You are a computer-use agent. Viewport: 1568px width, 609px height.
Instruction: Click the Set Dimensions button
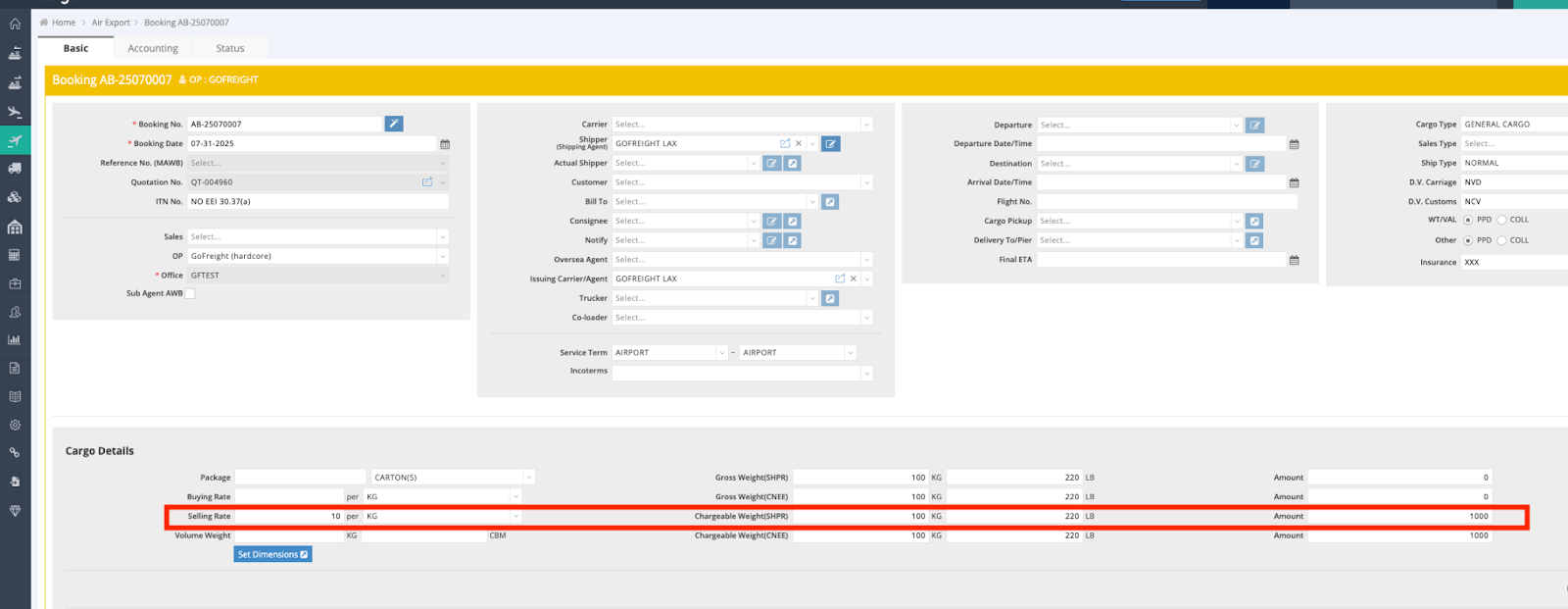pos(272,554)
